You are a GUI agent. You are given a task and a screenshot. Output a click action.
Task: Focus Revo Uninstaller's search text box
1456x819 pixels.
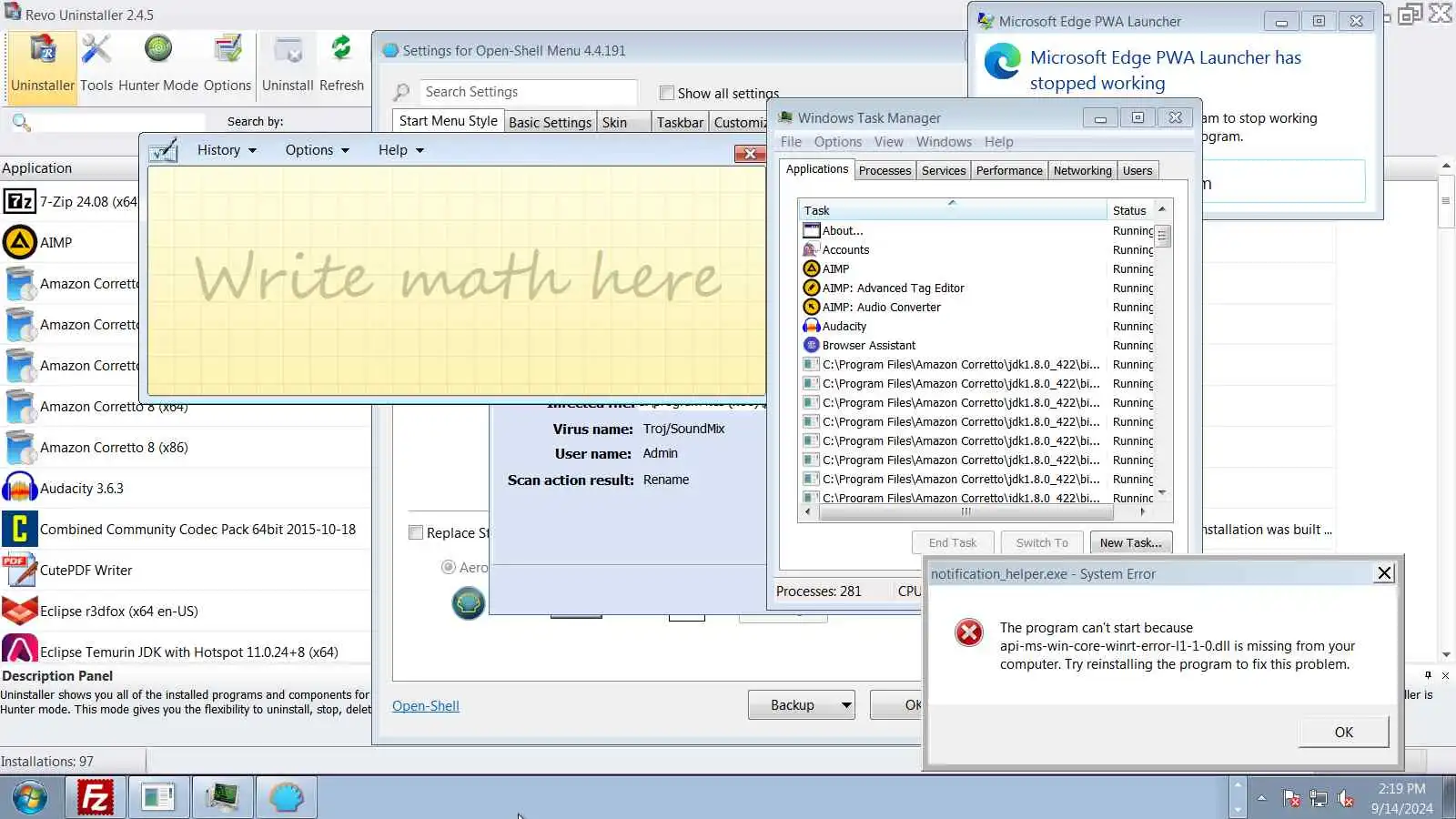(119, 122)
